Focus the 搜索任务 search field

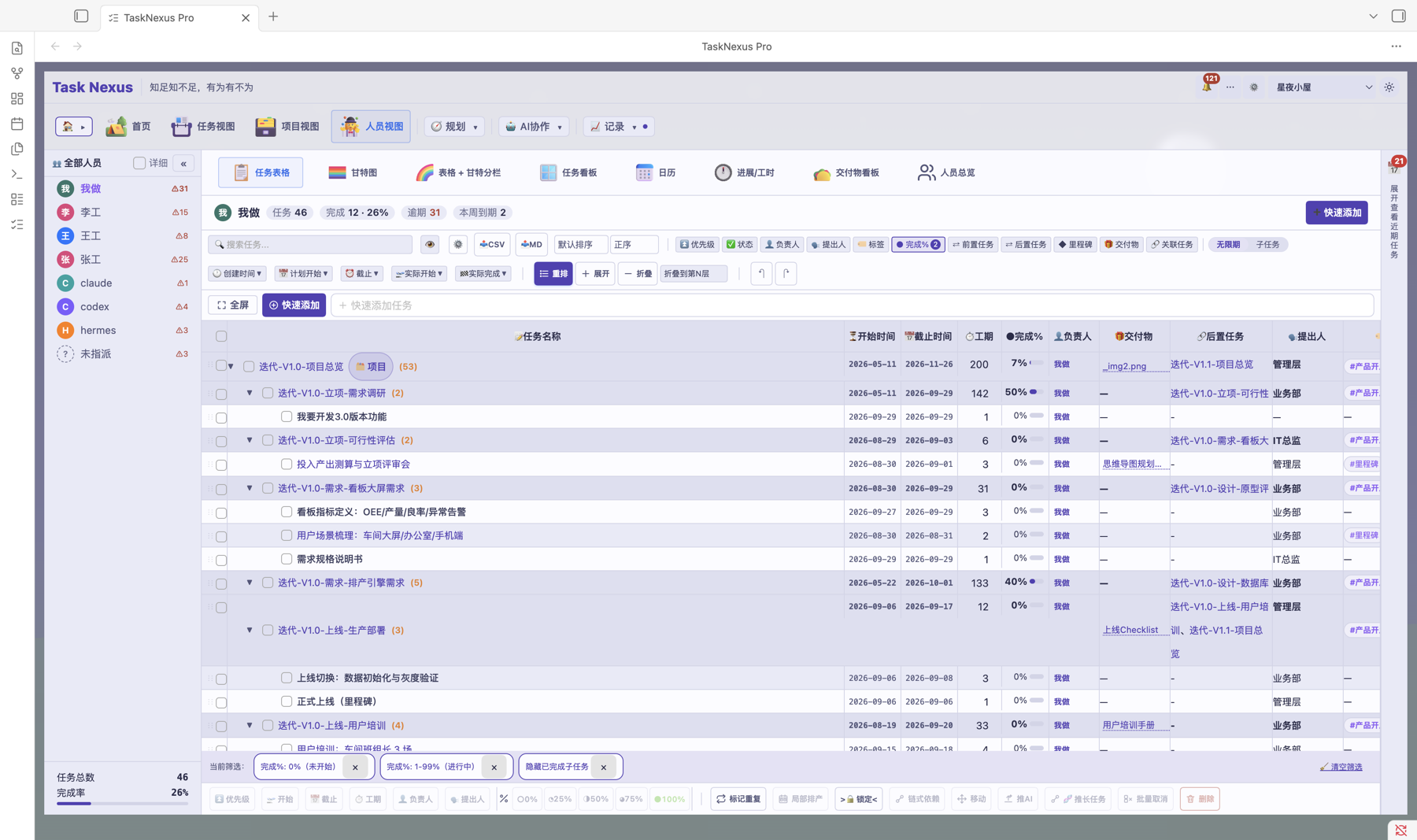310,245
